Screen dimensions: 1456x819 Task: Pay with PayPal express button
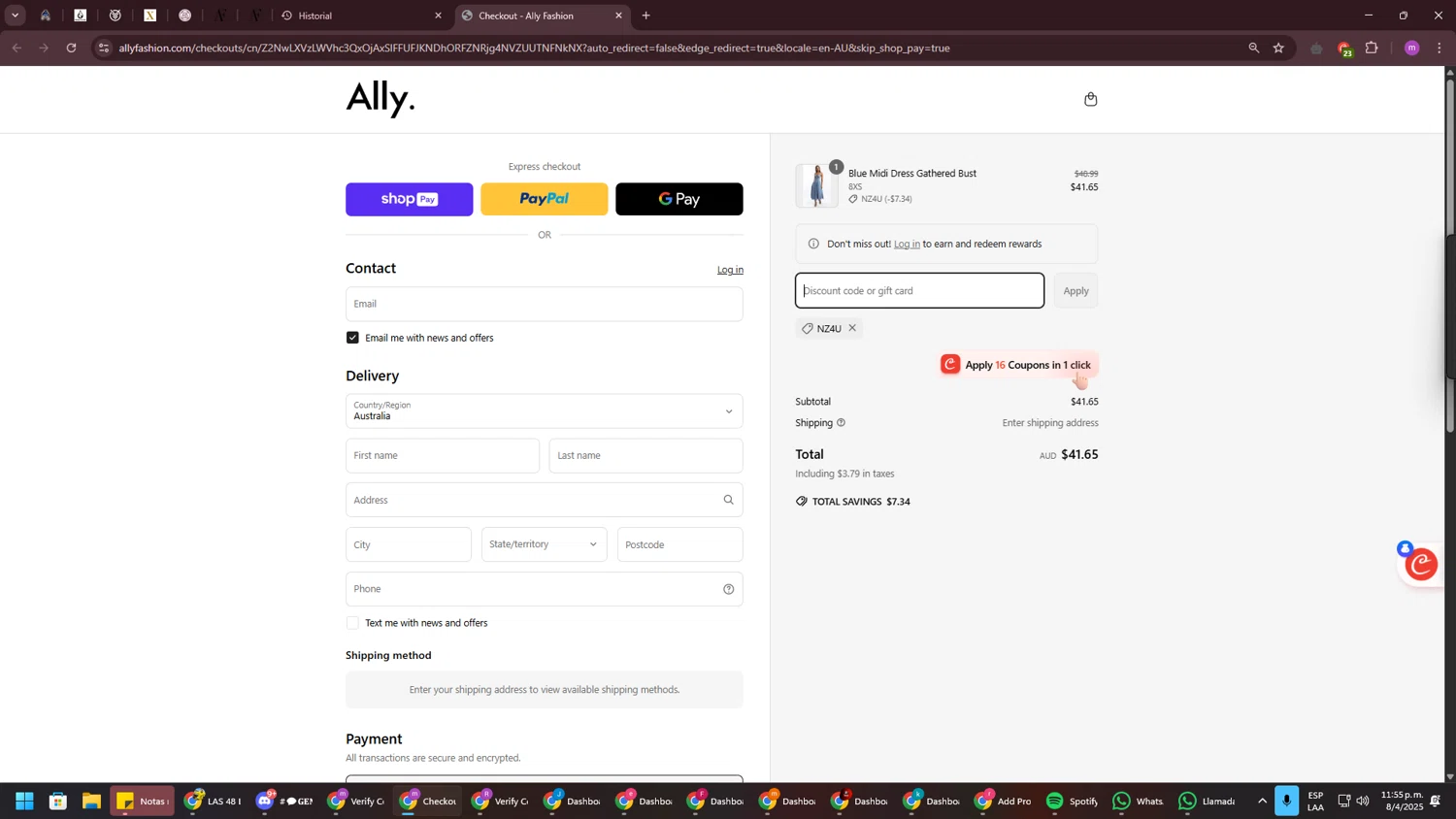[544, 199]
